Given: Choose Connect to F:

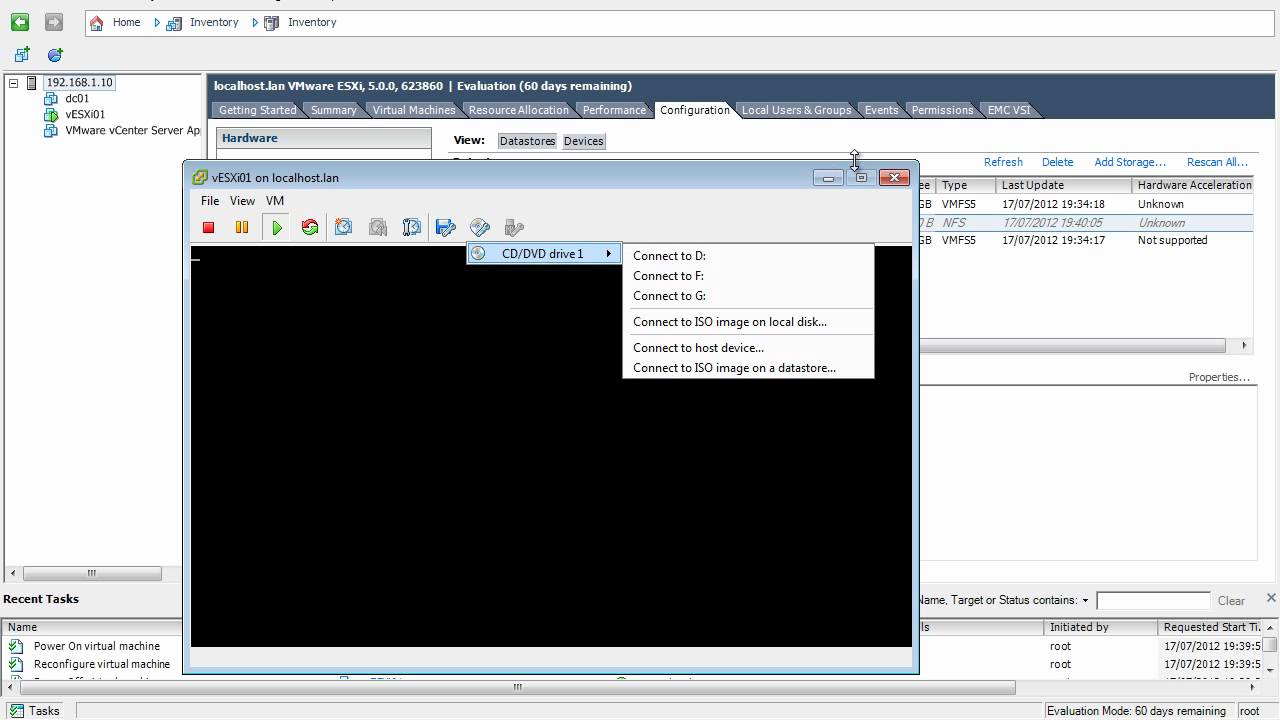Looking at the screenshot, I should [x=748, y=276].
